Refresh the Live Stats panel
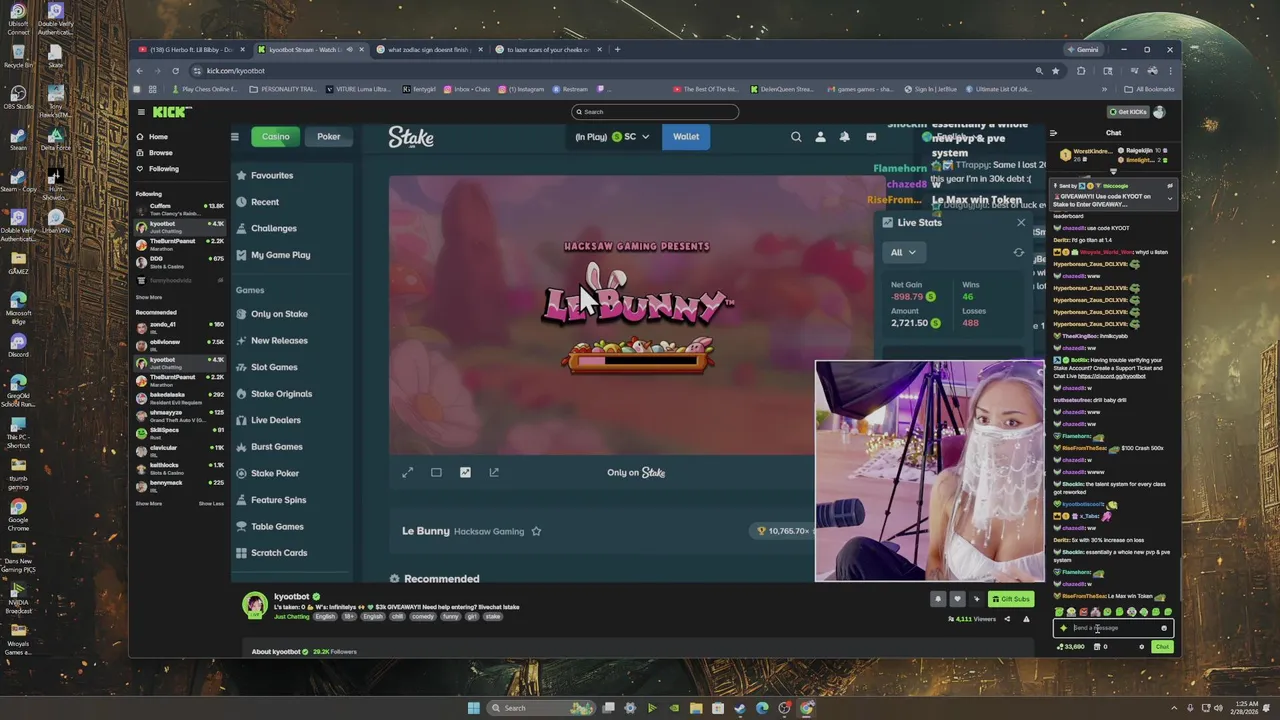This screenshot has height=720, width=1280. [x=1019, y=252]
